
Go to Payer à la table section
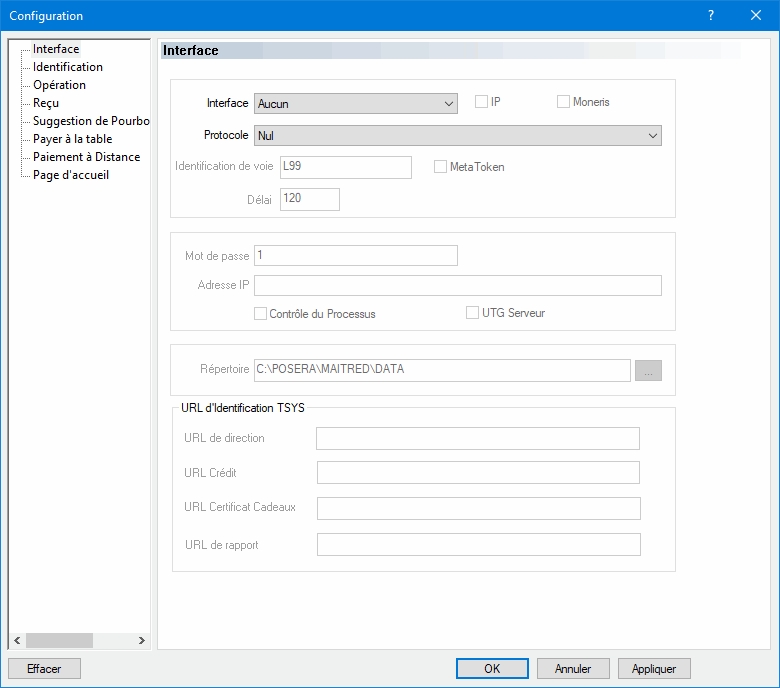pyautogui.click(x=72, y=139)
